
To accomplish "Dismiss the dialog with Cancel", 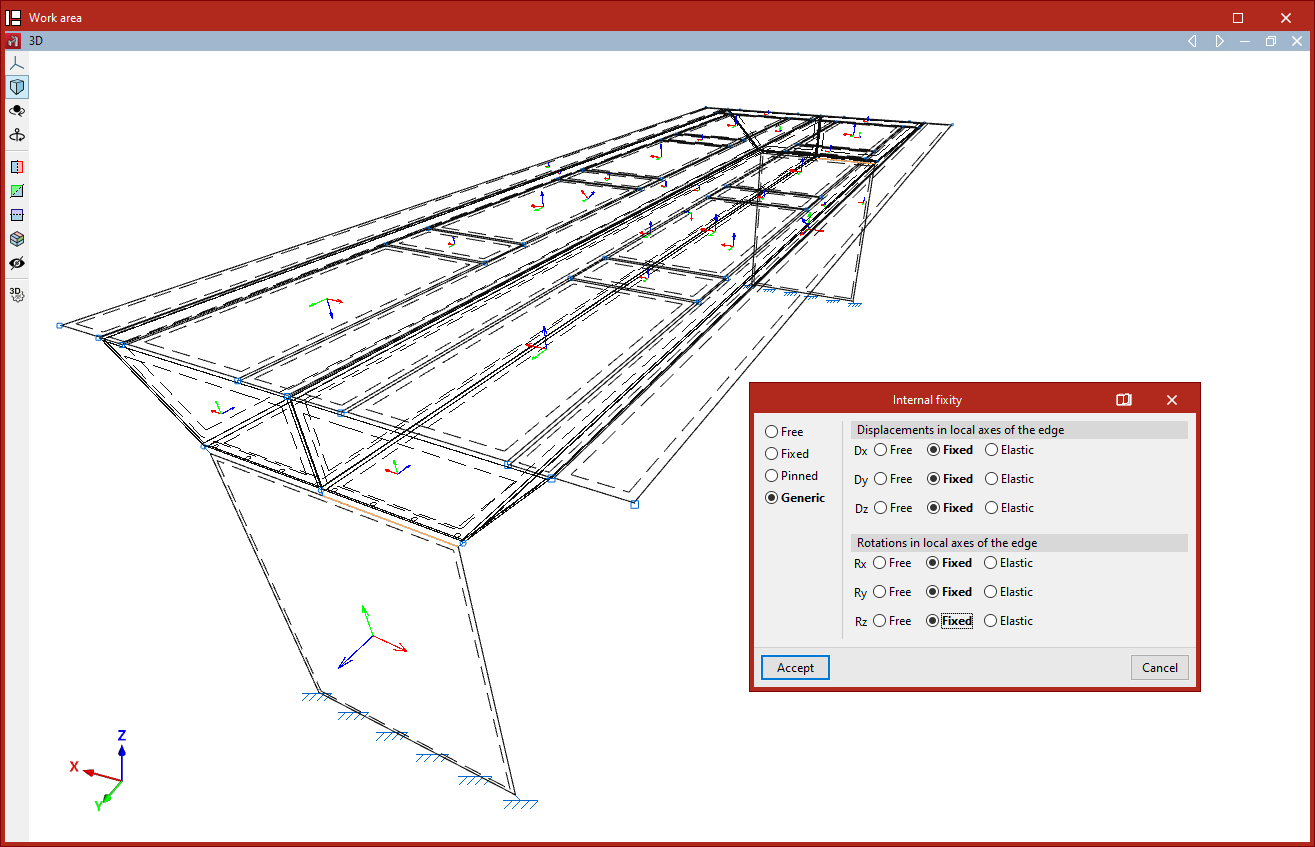I will tap(1160, 668).
